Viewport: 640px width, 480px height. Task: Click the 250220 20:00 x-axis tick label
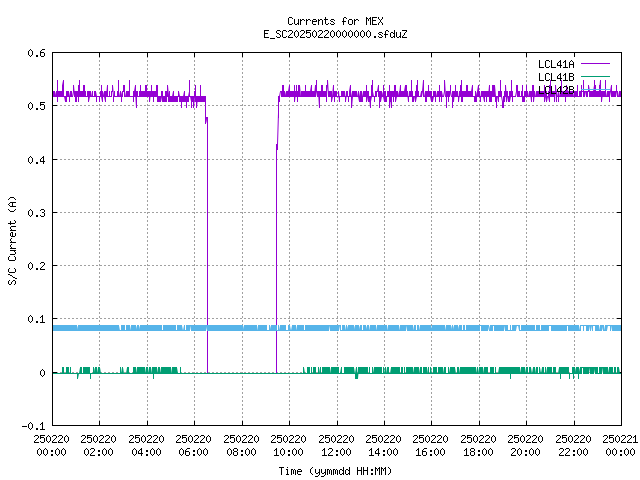pyautogui.click(x=525, y=445)
